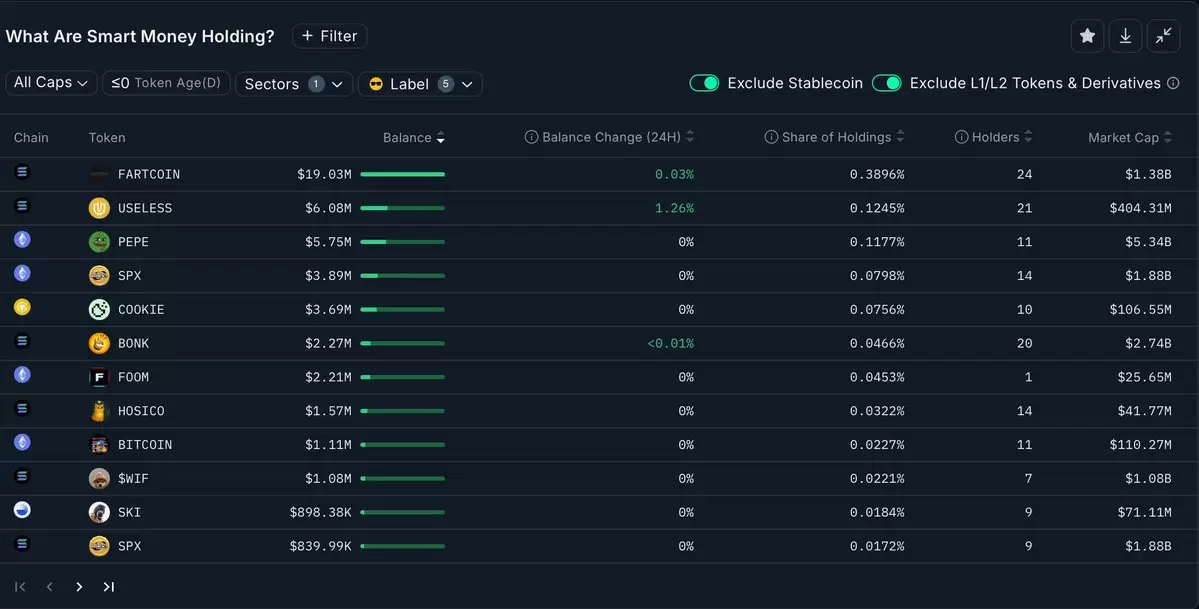Select FARTCOIN market cap $1.38B

tap(1148, 174)
